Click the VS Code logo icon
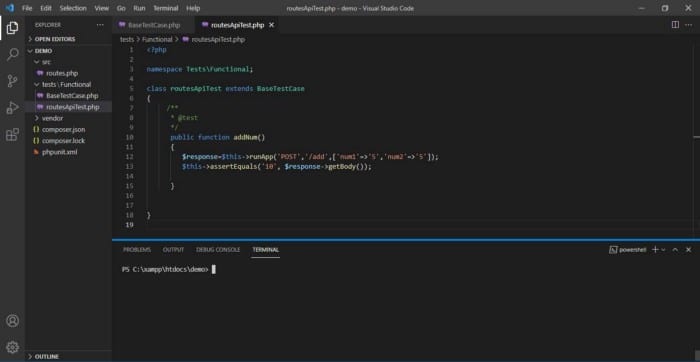Screen dimensions: 700x362 click(x=9, y=8)
